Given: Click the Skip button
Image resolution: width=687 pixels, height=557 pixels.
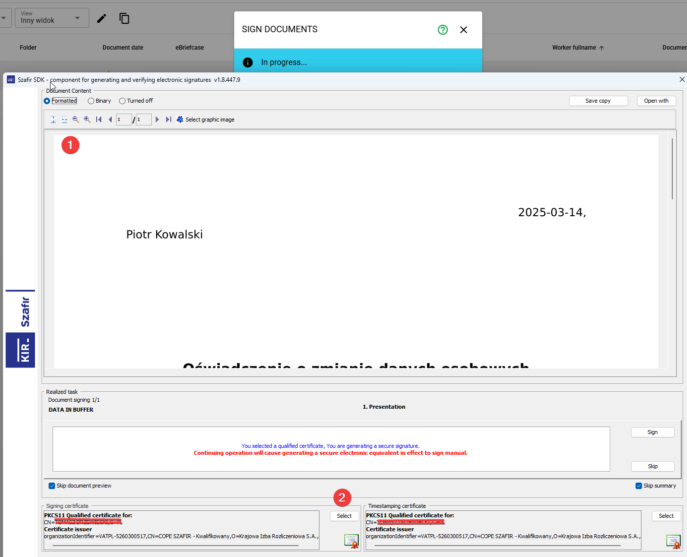Looking at the screenshot, I should [652, 466].
